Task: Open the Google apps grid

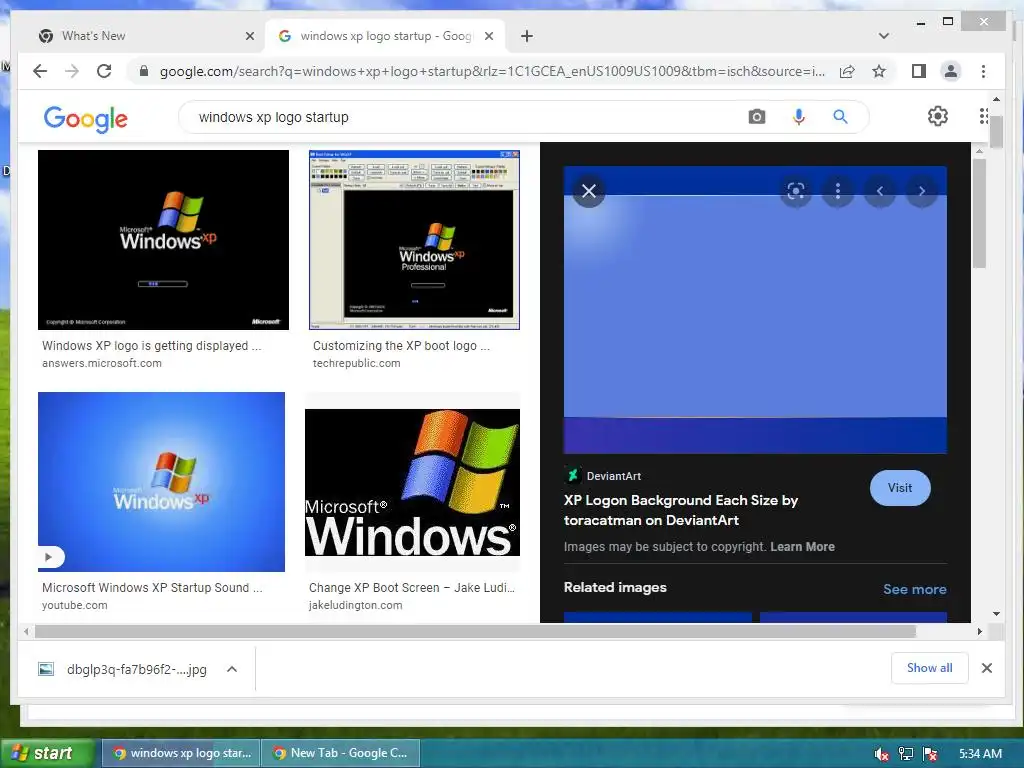Action: pyautogui.click(x=984, y=116)
